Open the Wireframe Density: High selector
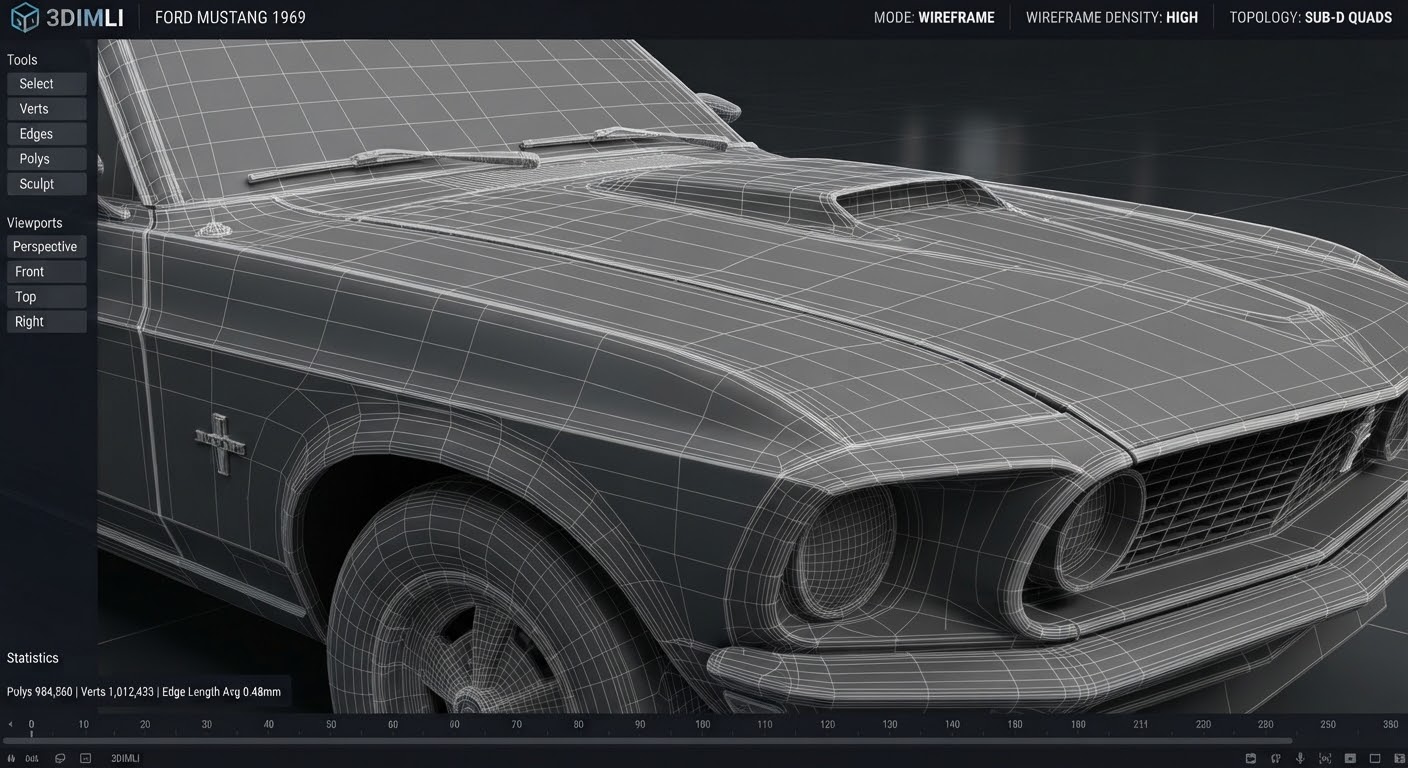The width and height of the screenshot is (1408, 768). tap(1111, 18)
